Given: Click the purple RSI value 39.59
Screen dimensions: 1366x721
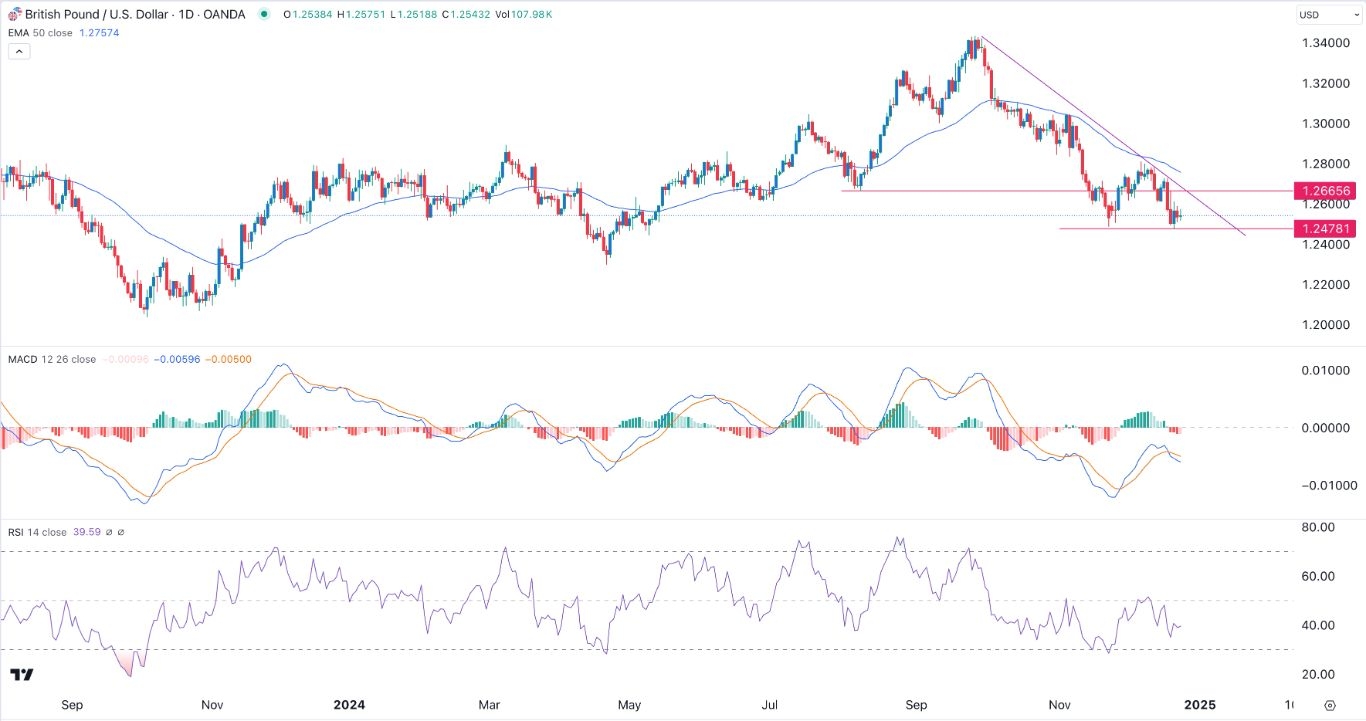Looking at the screenshot, I should point(88,532).
